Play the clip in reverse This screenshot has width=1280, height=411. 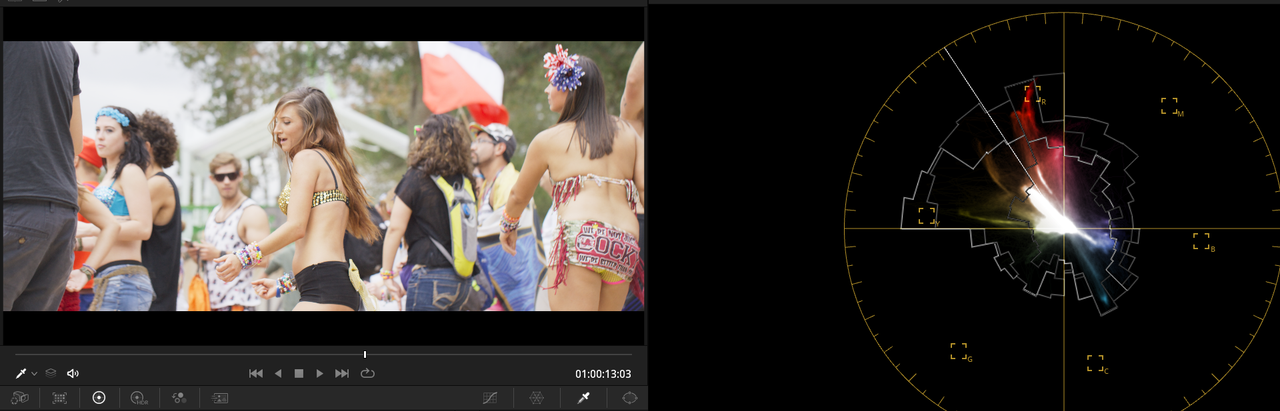(278, 373)
